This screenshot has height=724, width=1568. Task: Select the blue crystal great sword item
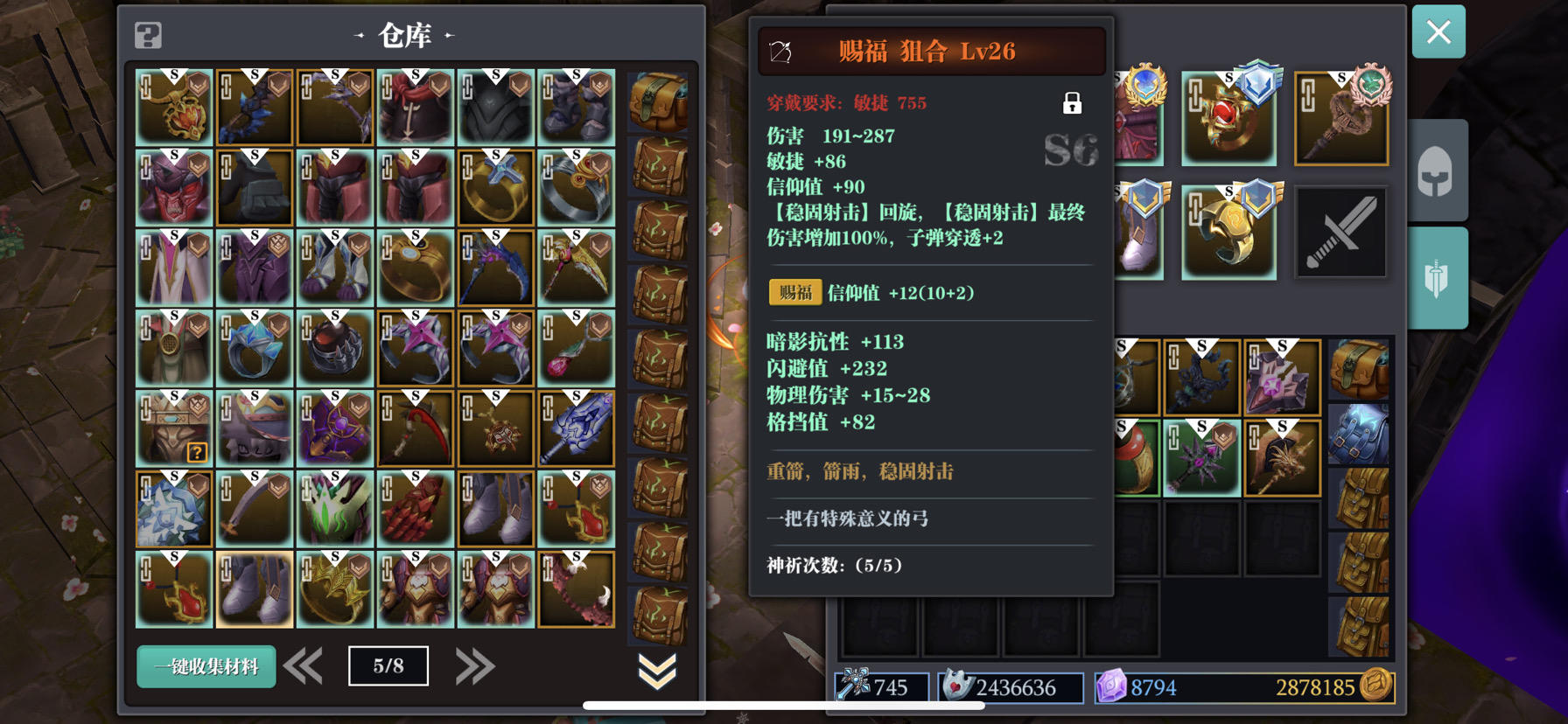tap(577, 428)
